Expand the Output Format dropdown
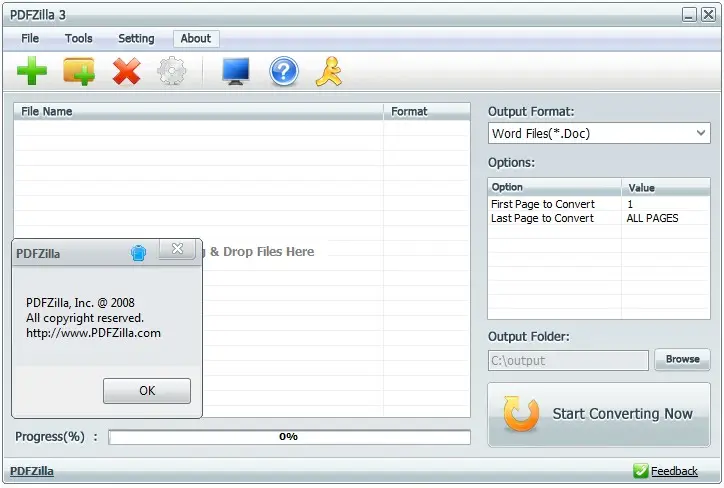The width and height of the screenshot is (724, 488). [x=599, y=133]
